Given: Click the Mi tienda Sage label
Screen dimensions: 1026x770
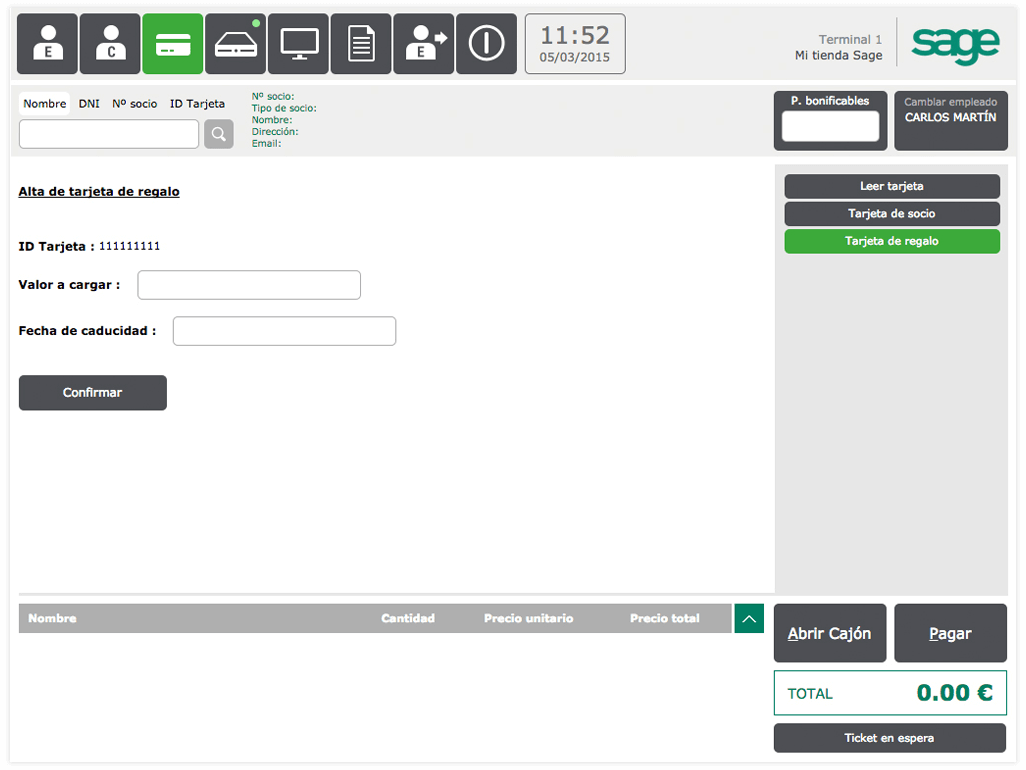Looking at the screenshot, I should pos(839,56).
